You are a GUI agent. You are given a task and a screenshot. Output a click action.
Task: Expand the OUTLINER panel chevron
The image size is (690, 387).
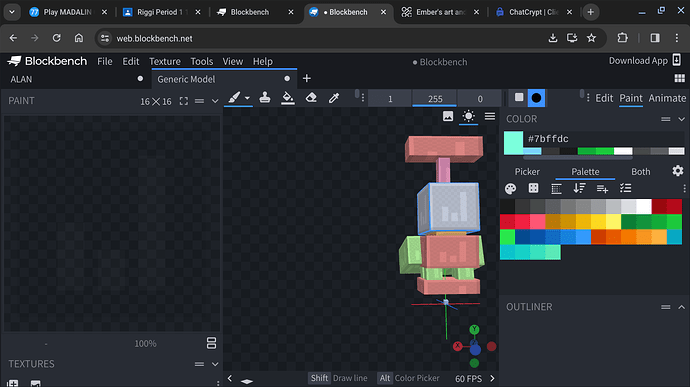681,307
